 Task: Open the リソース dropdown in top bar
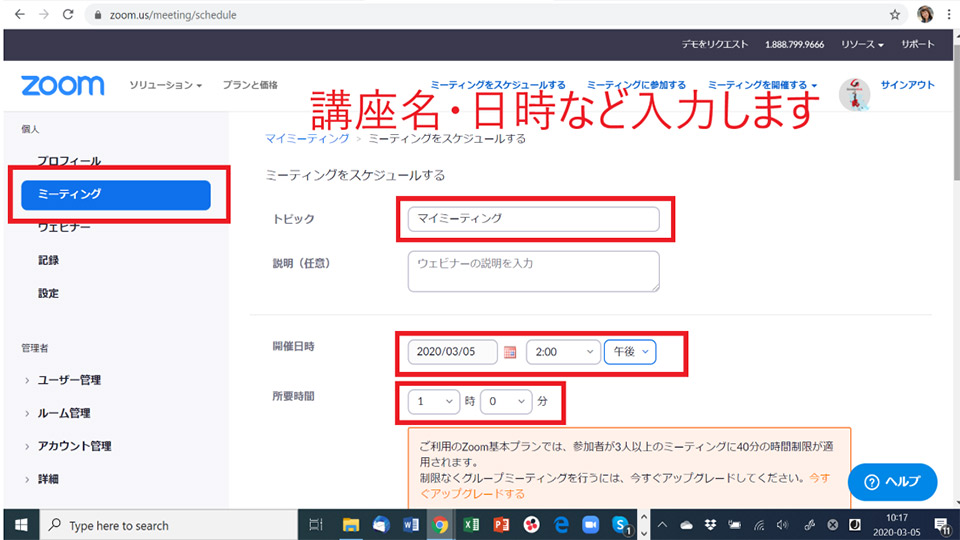coord(861,44)
